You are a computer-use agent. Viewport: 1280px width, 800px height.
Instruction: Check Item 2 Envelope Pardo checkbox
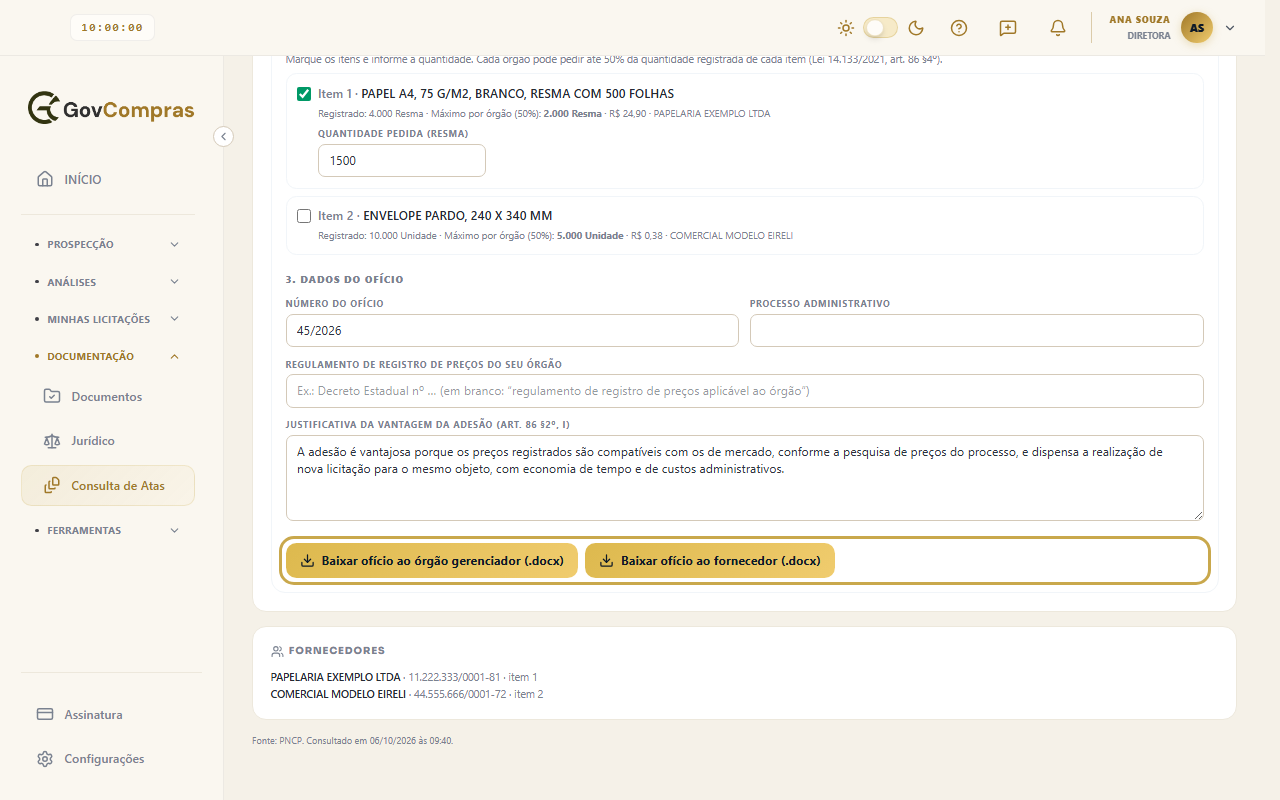click(304, 215)
